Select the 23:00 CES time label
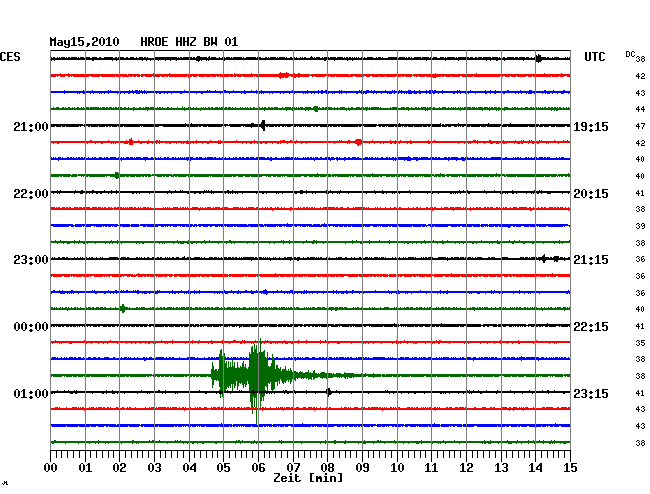This screenshot has width=650, height=494. (31, 260)
